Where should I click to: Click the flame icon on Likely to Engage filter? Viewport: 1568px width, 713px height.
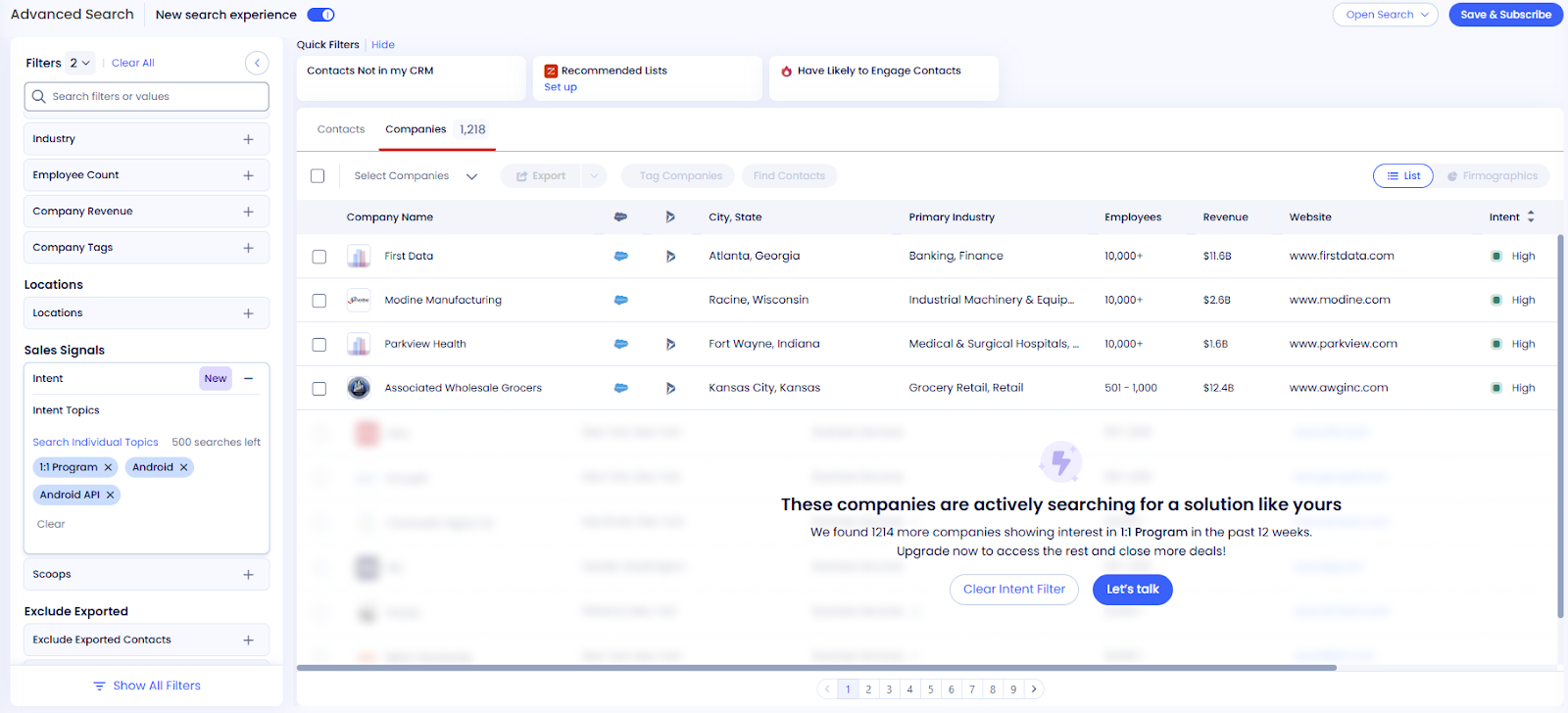point(786,71)
